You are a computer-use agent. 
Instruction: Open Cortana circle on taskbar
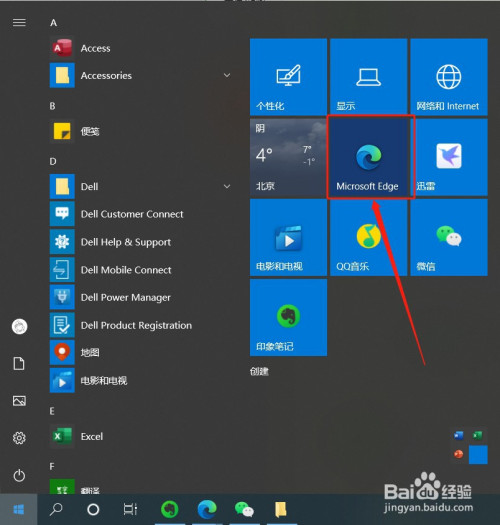[93, 510]
